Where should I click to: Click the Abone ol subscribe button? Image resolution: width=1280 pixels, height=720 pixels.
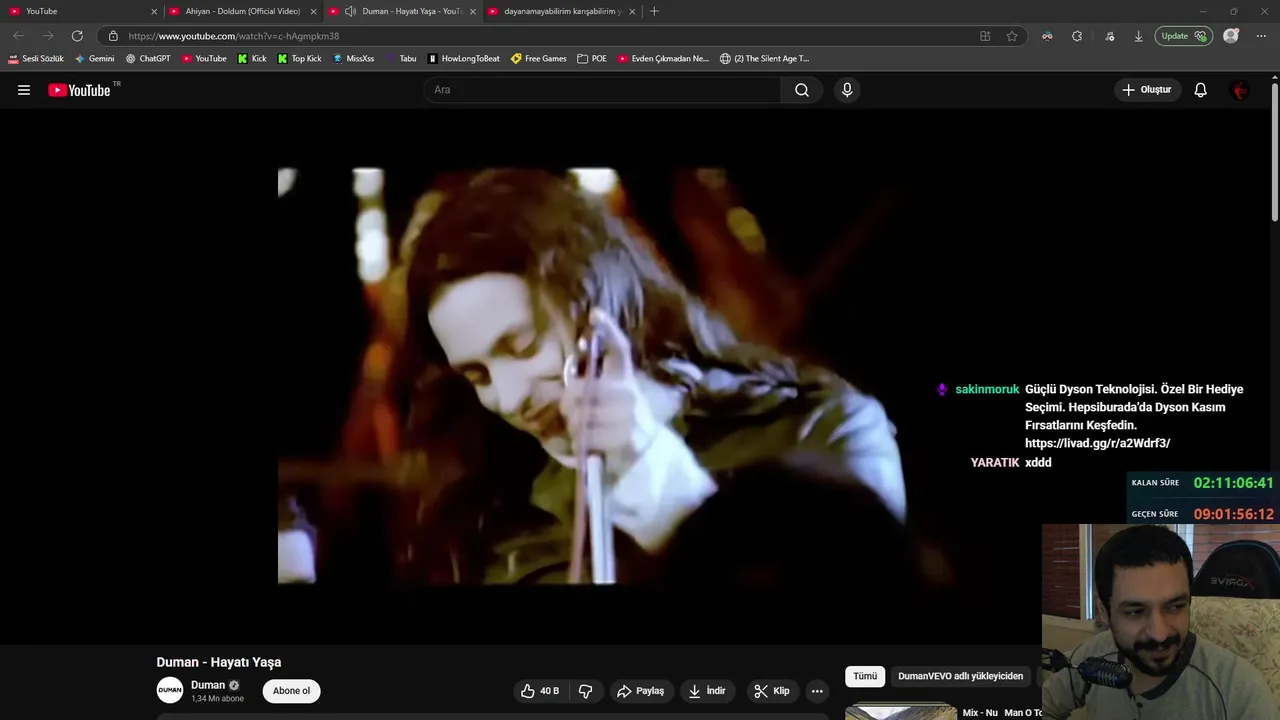(x=292, y=691)
